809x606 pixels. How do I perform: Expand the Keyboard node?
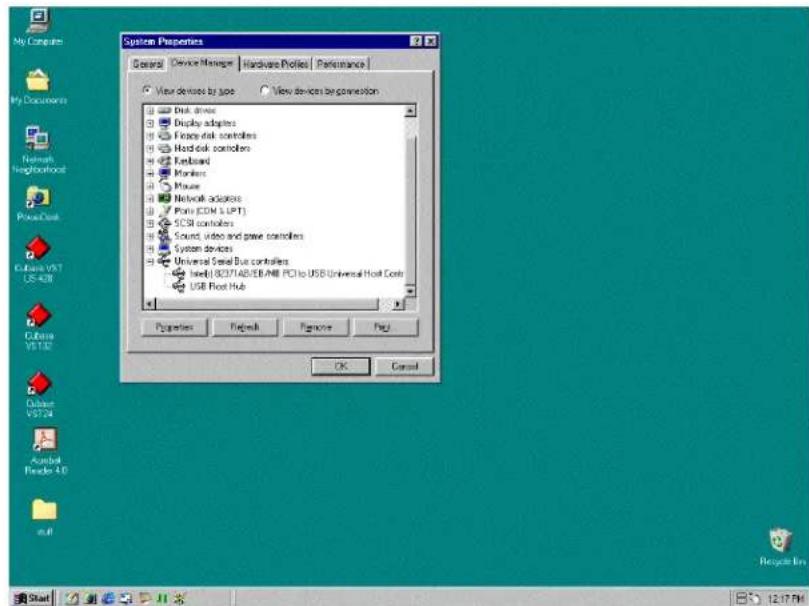click(150, 161)
